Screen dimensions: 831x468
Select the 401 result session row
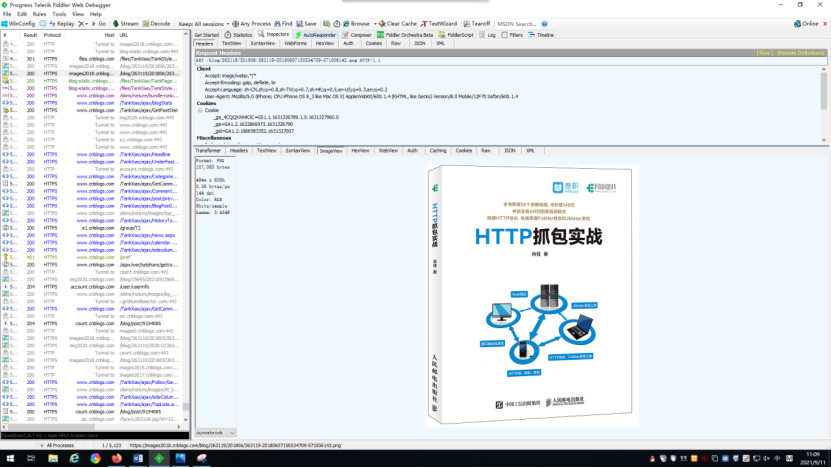point(94,257)
